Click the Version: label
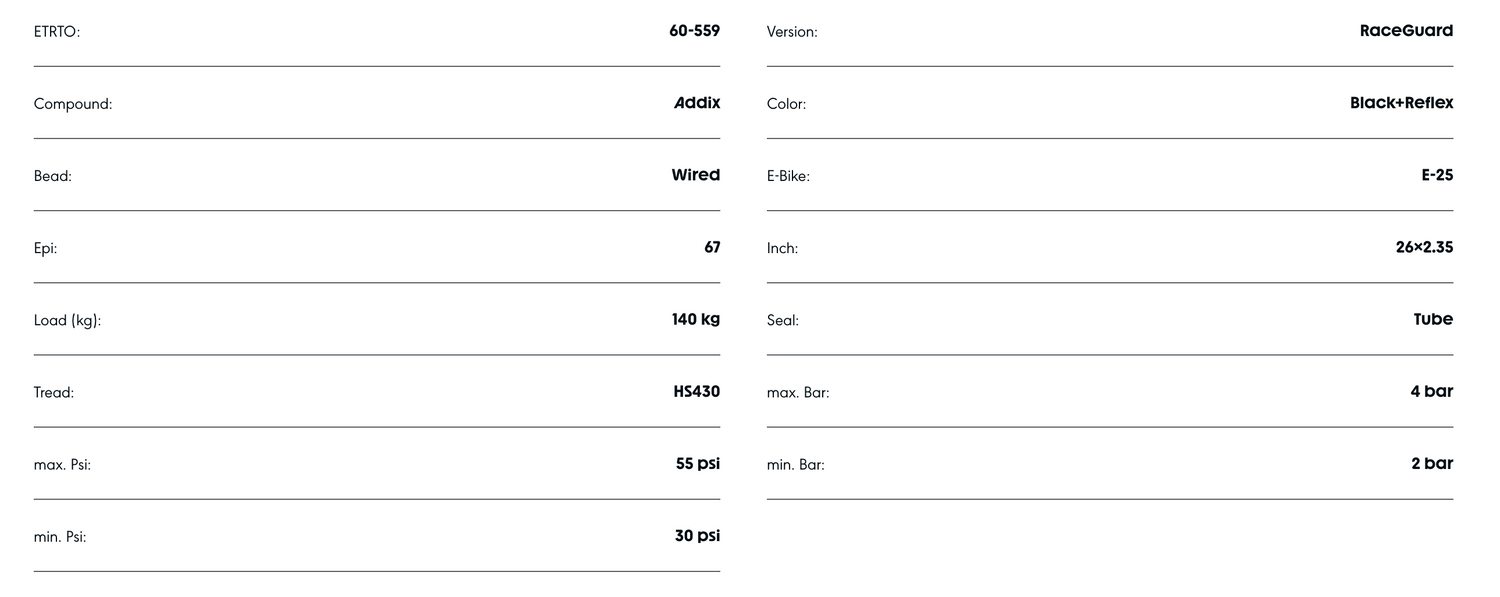 tap(792, 32)
